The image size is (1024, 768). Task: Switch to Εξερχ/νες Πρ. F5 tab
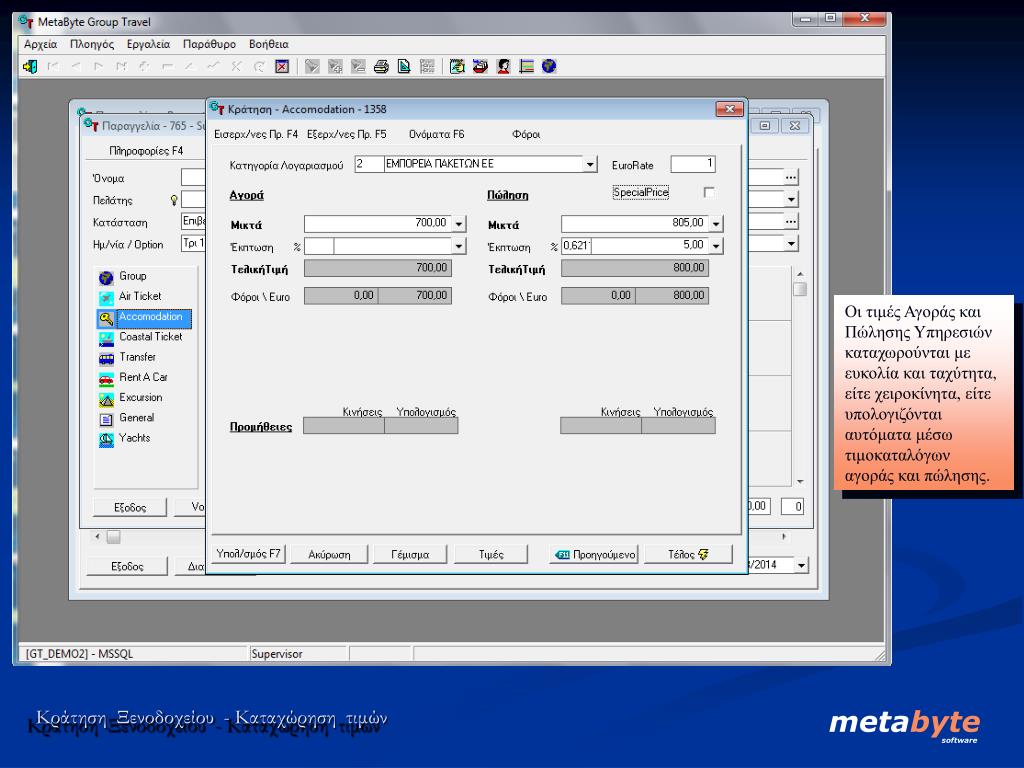click(x=347, y=135)
